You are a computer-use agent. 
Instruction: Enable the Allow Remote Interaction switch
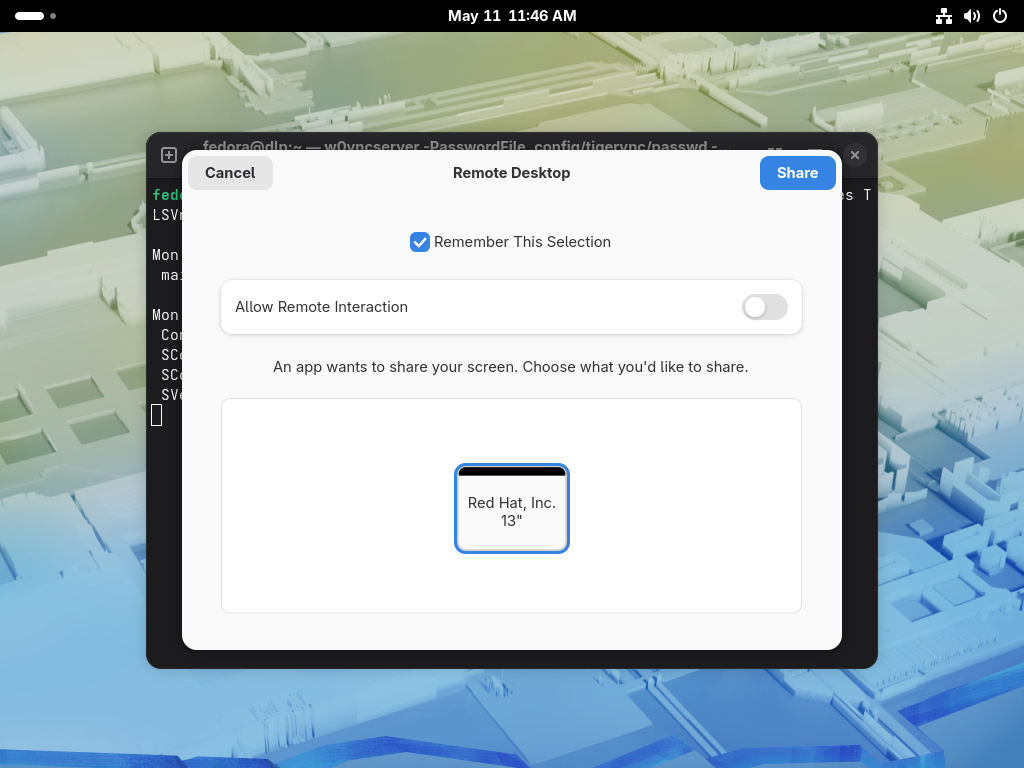pyautogui.click(x=765, y=307)
